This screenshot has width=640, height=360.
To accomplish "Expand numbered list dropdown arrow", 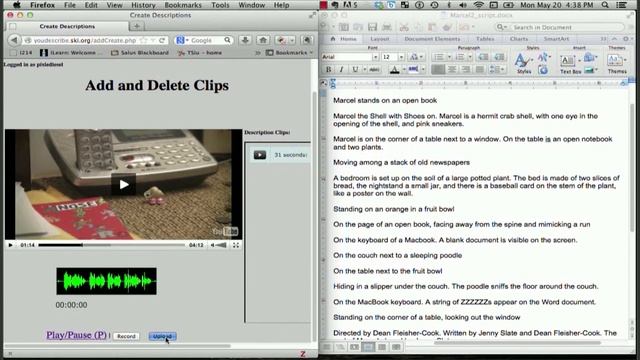I will (x=470, y=57).
